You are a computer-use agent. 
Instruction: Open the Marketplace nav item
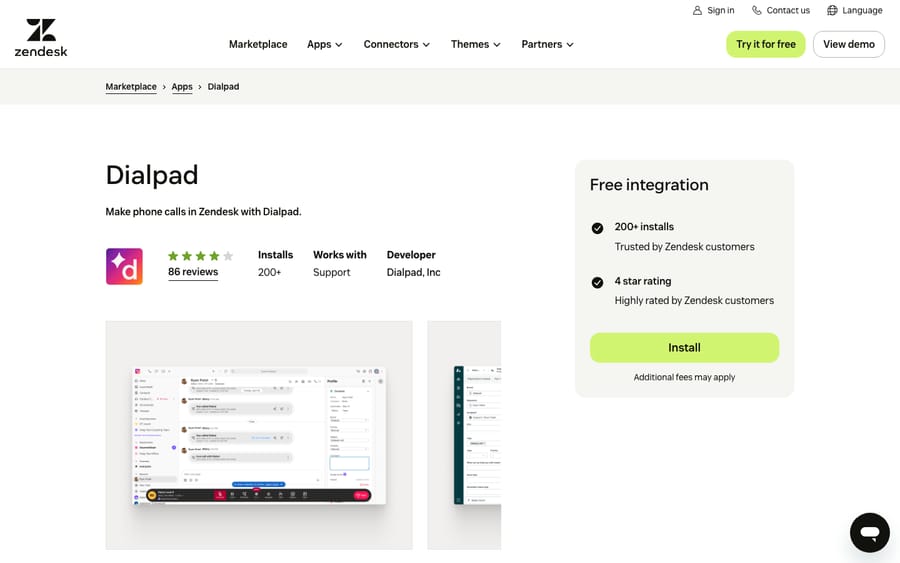258,44
